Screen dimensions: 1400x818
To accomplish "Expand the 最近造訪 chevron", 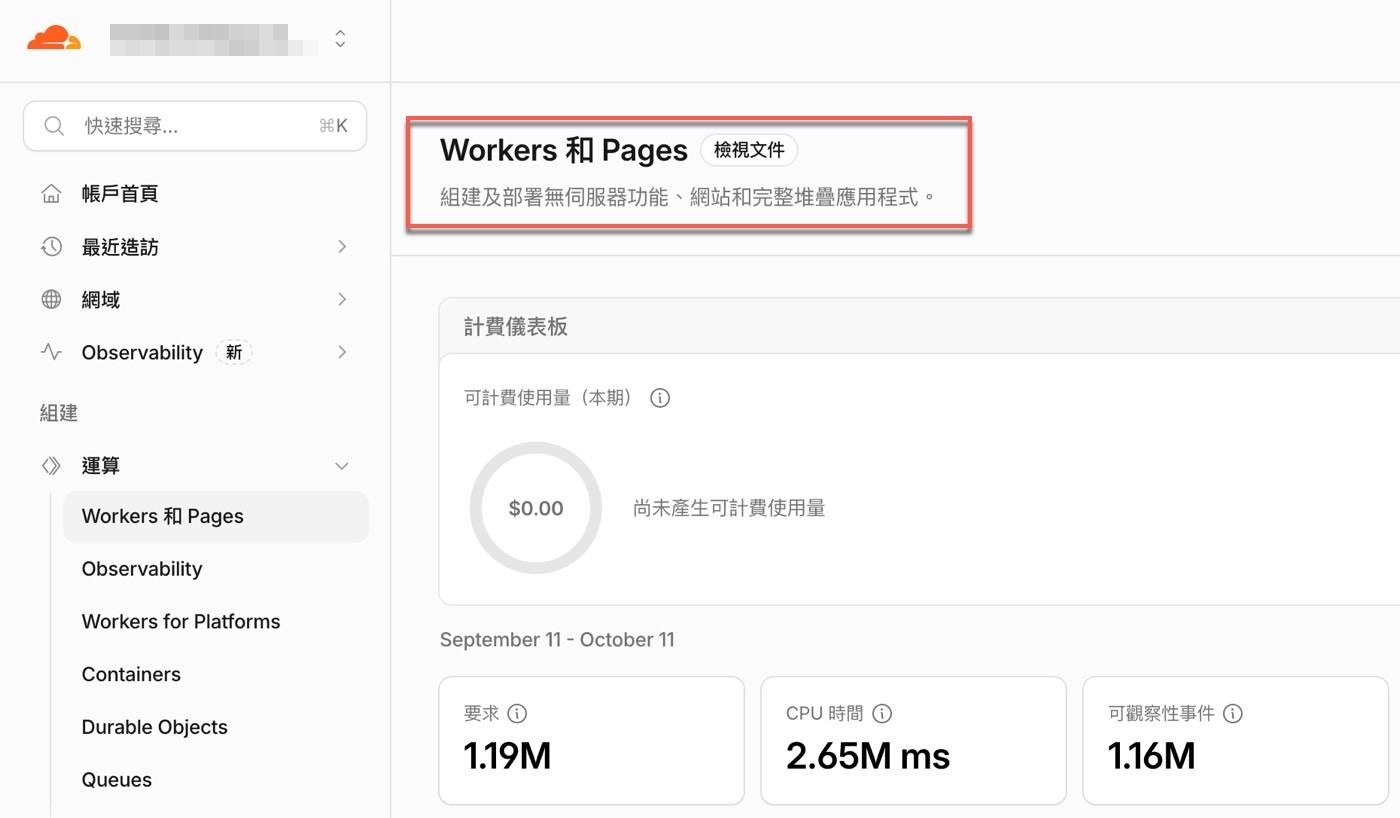I will point(342,247).
